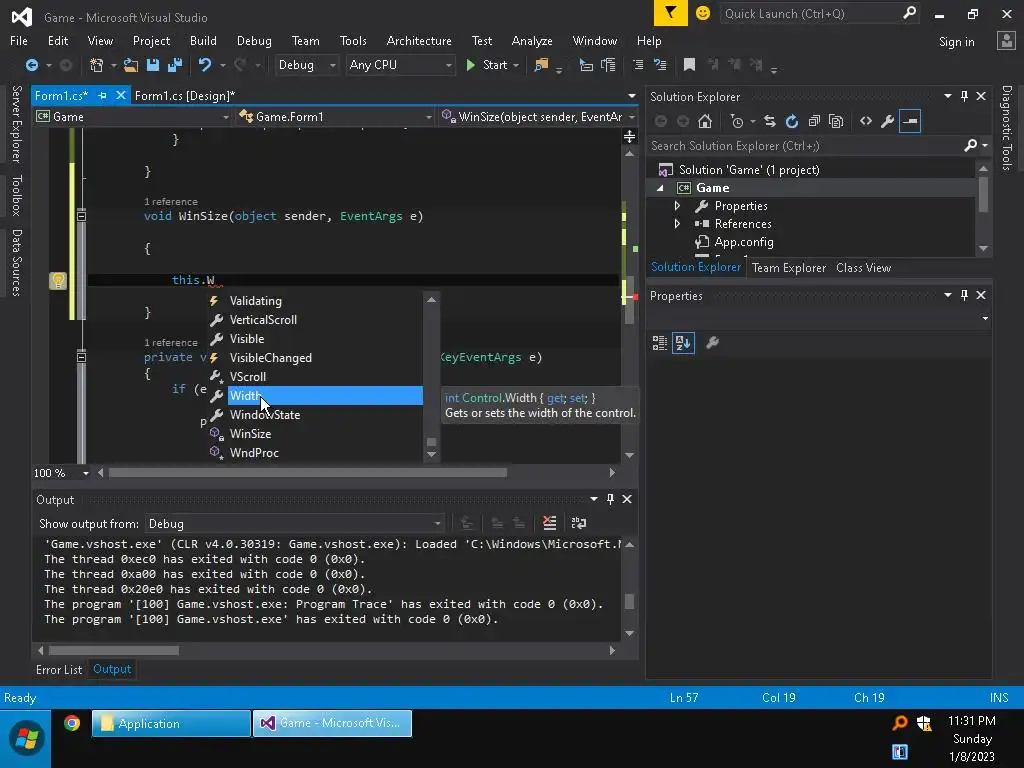Open the Debug solution configuration dropdown

306,65
